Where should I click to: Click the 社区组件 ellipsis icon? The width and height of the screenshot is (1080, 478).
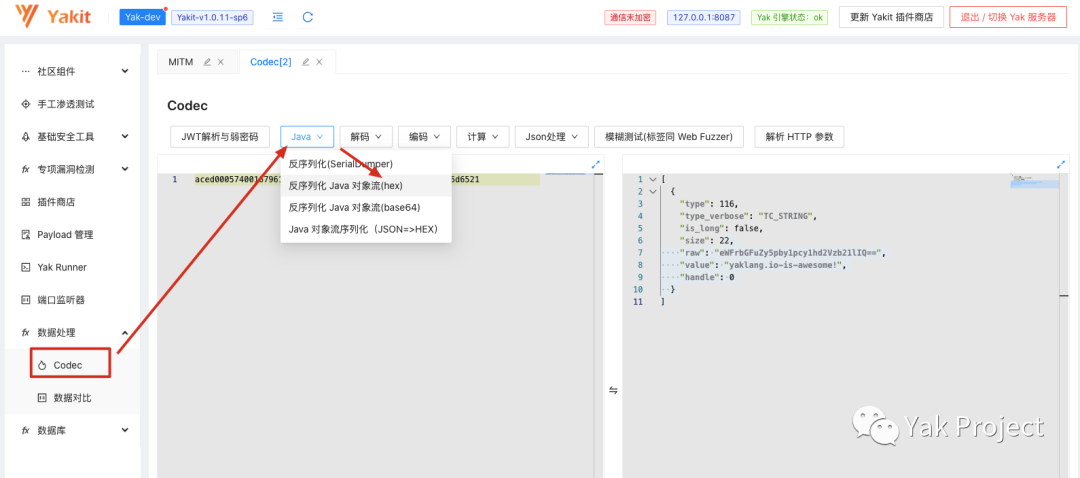pyautogui.click(x=25, y=71)
